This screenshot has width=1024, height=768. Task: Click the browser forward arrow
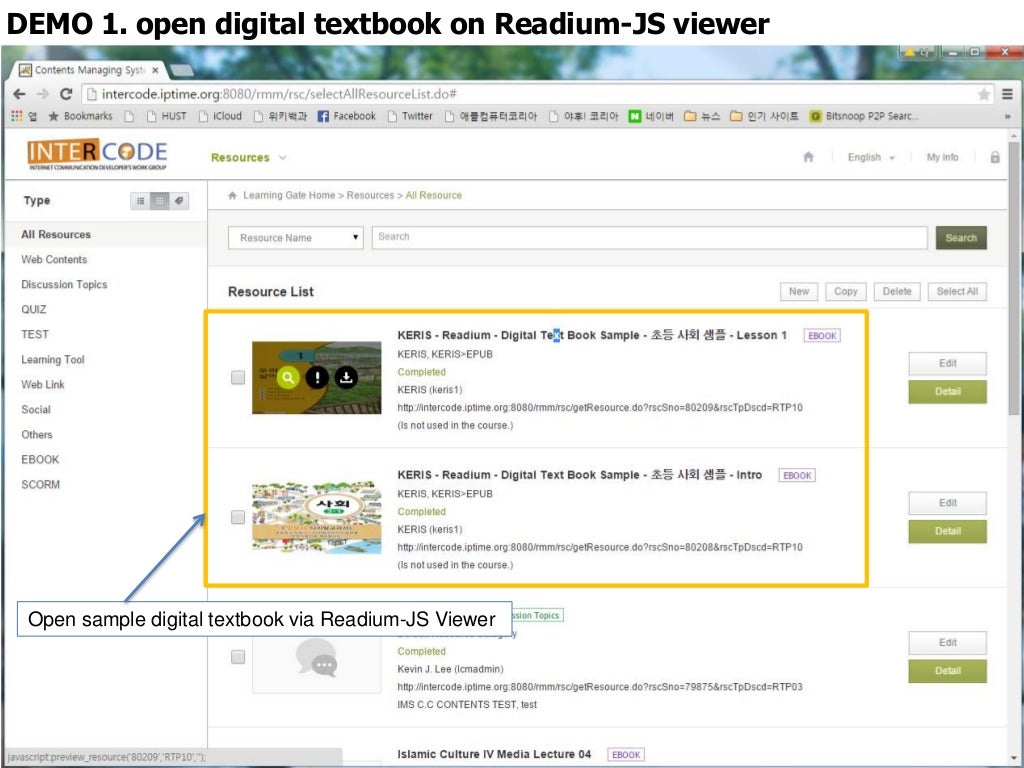pyautogui.click(x=42, y=94)
